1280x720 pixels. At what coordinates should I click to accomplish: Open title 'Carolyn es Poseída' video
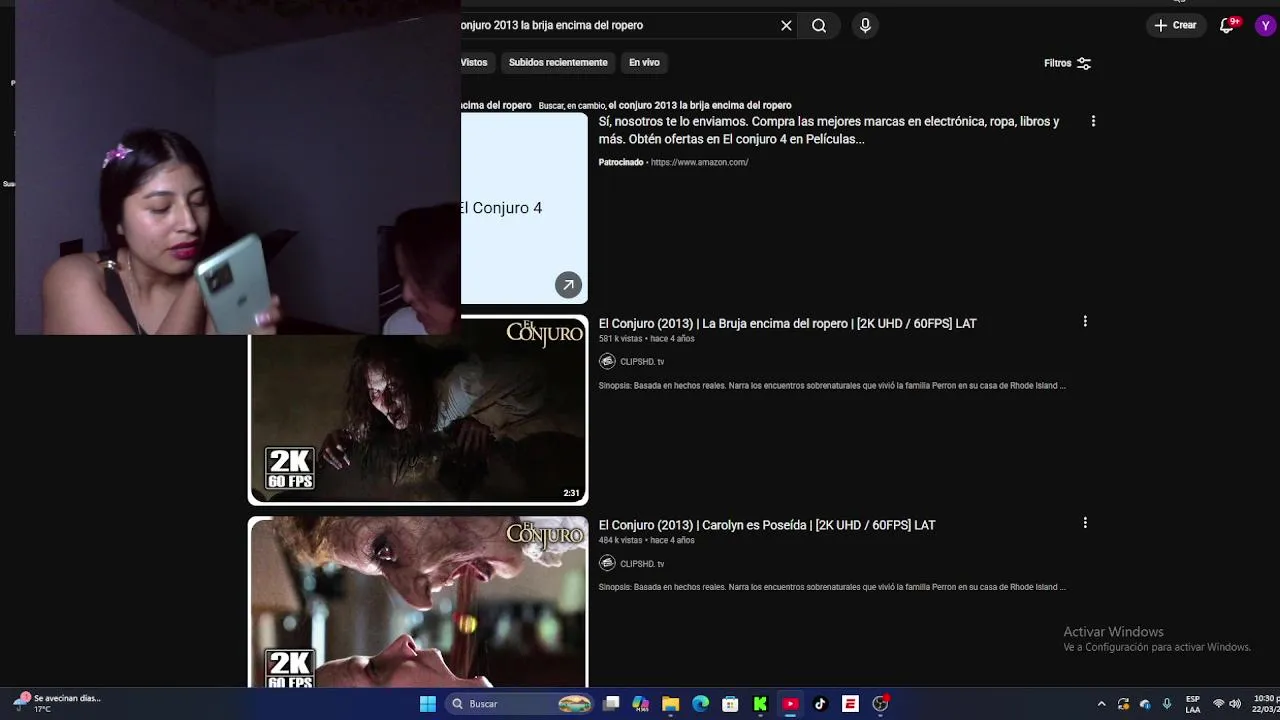tap(767, 525)
